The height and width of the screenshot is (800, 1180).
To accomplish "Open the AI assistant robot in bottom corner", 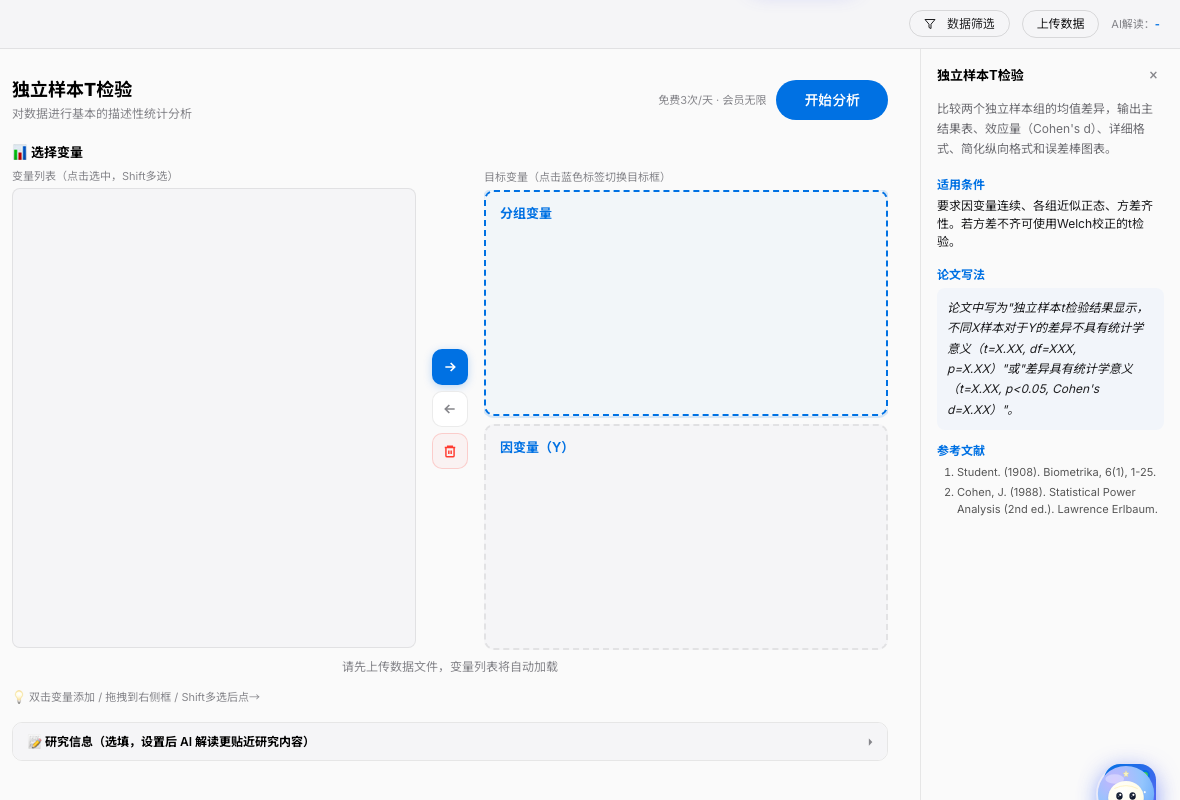I will [x=1128, y=785].
